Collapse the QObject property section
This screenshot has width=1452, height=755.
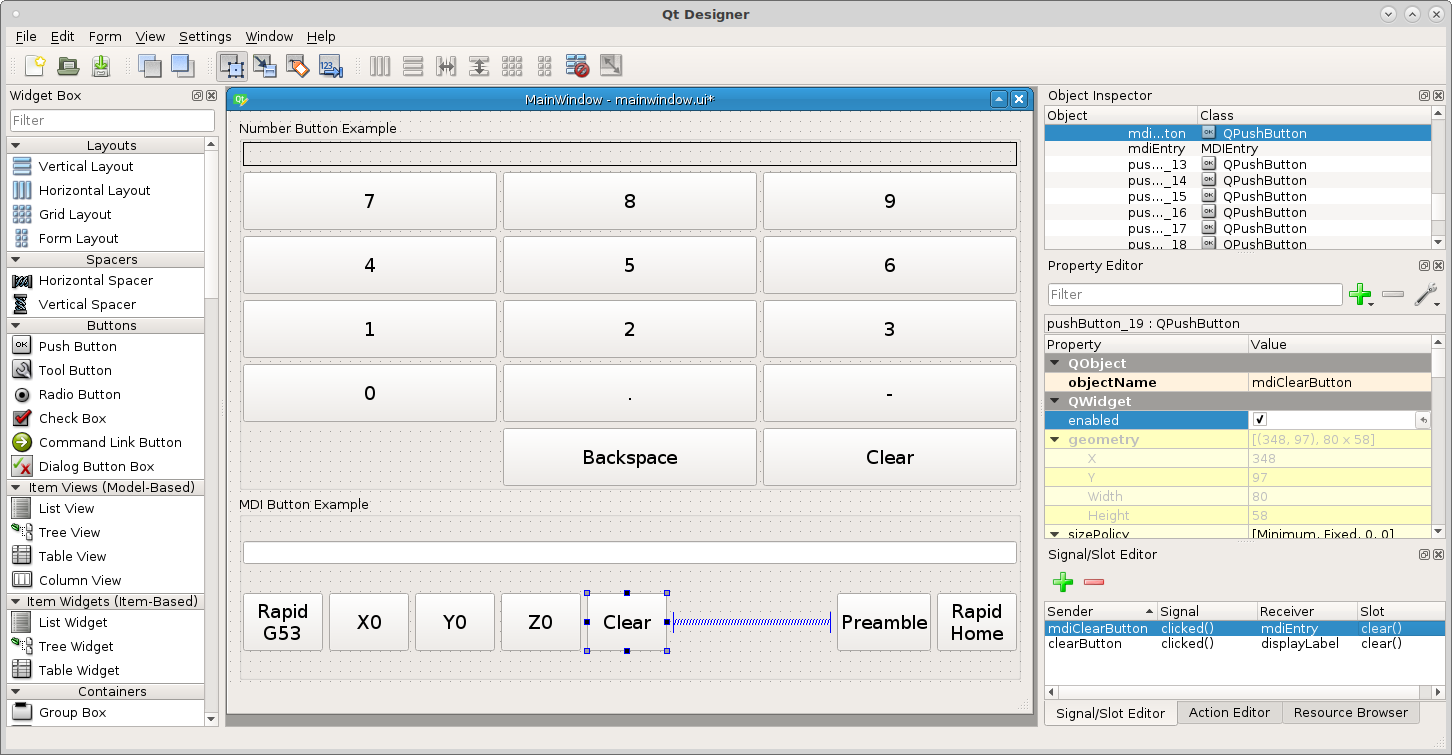pos(1054,363)
